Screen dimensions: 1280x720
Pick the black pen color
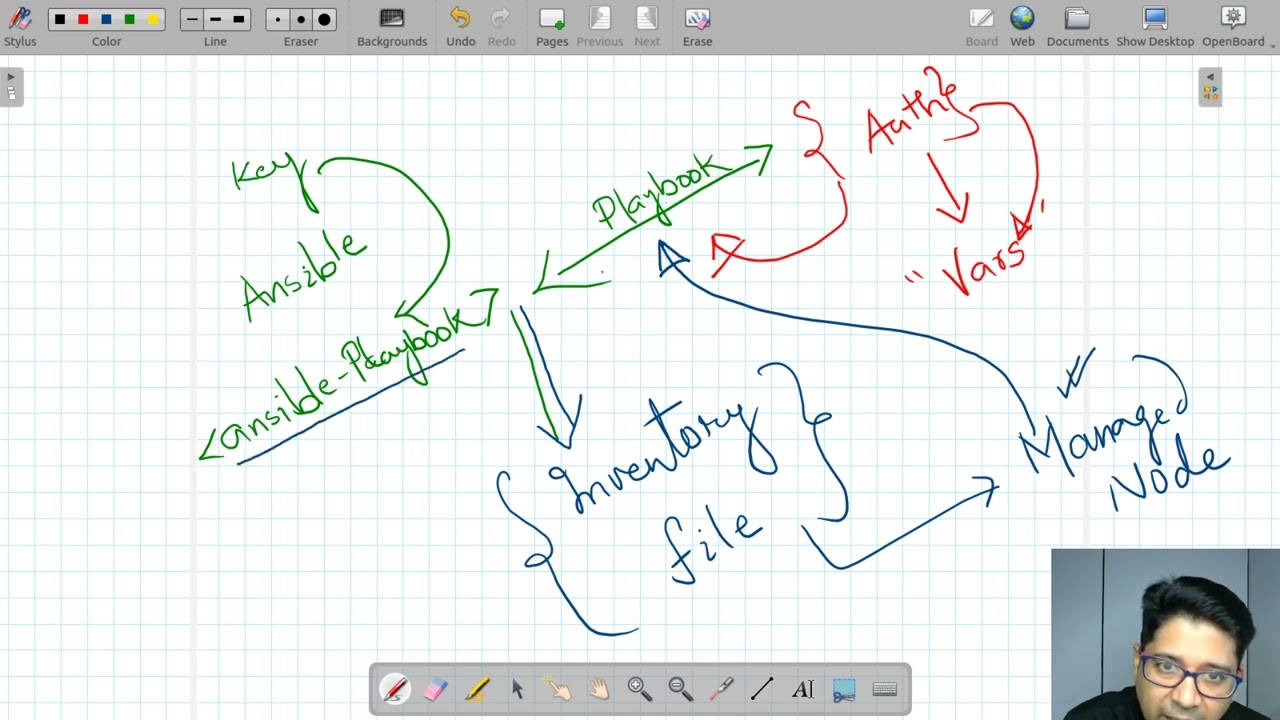(x=60, y=19)
